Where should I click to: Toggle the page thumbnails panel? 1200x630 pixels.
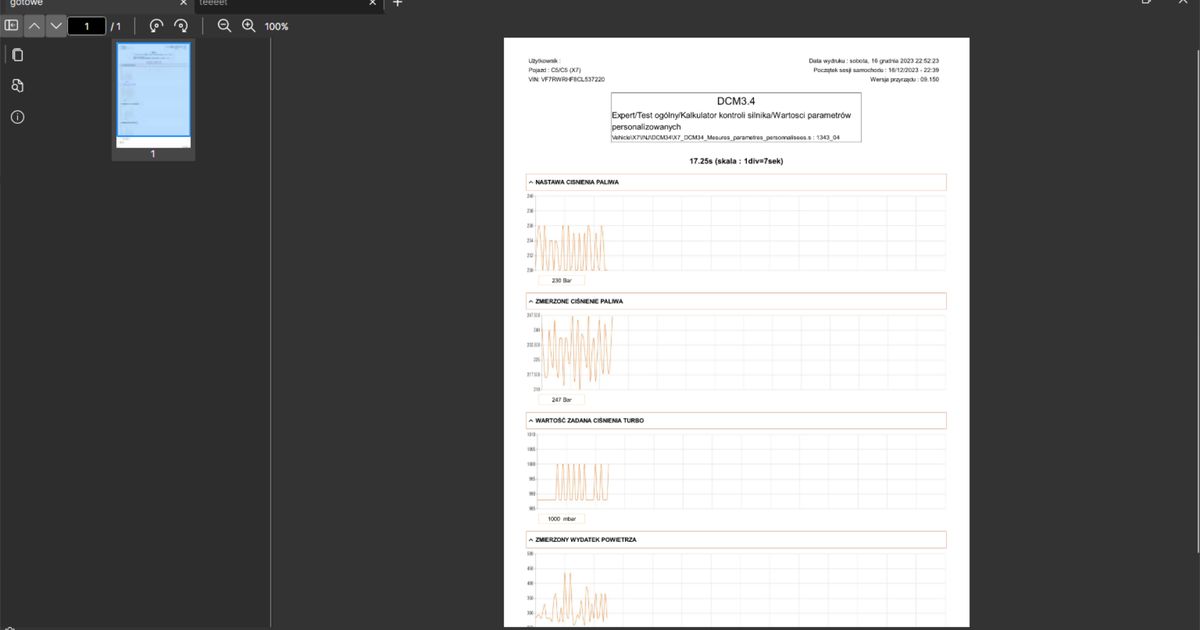pos(16,54)
